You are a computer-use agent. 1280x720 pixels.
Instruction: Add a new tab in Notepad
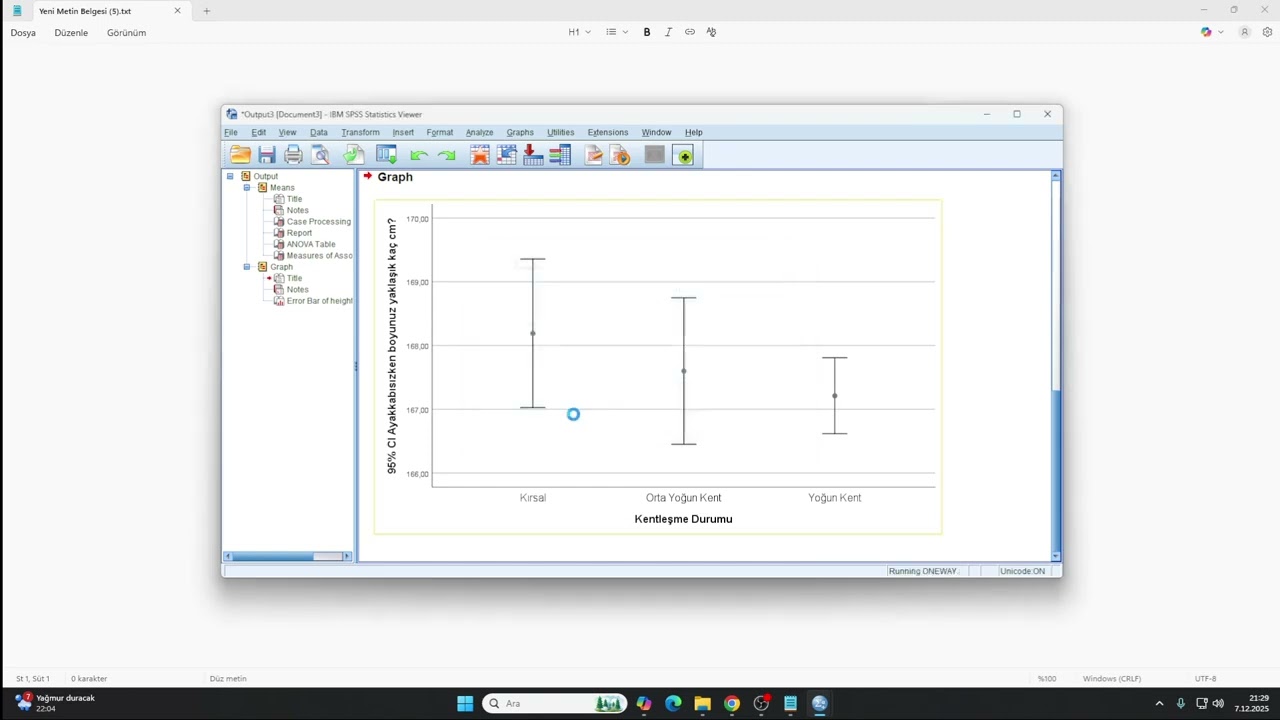(x=207, y=11)
